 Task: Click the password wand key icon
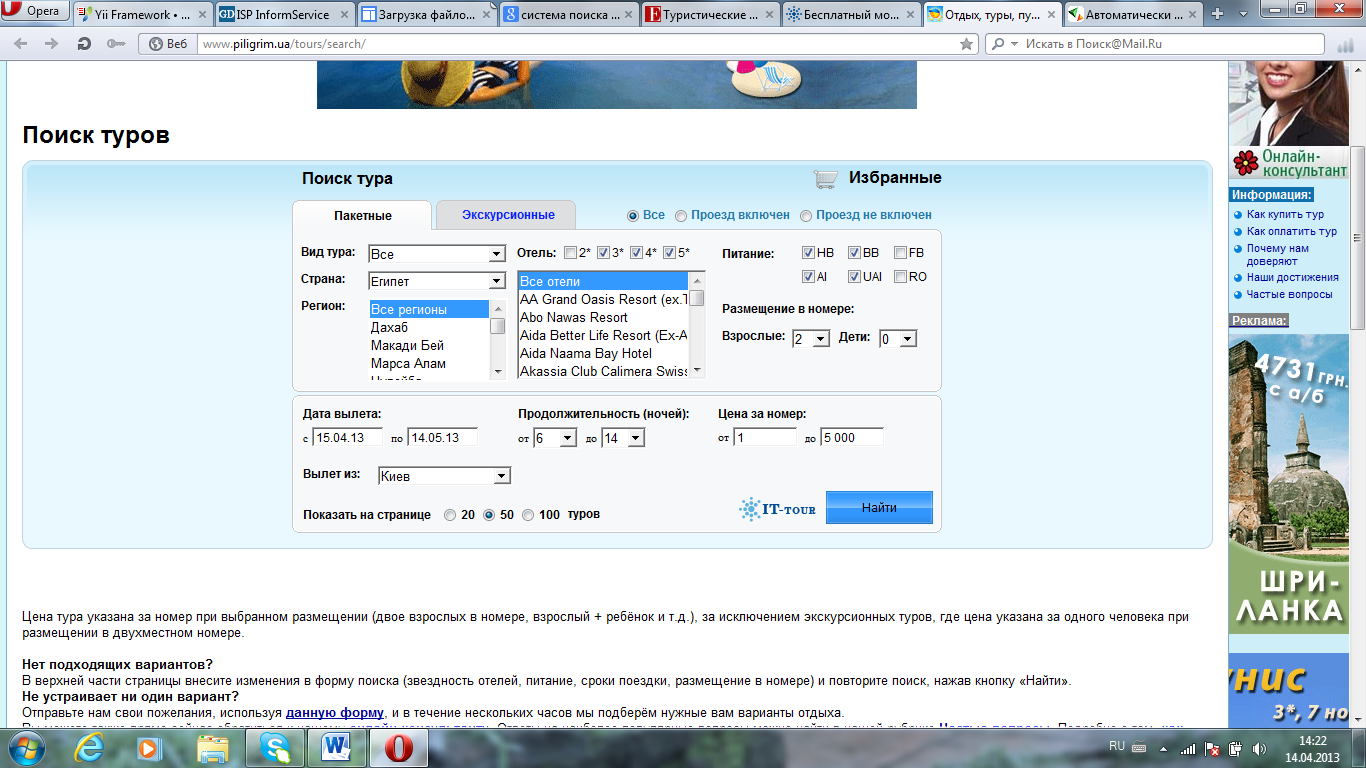pyautogui.click(x=116, y=44)
